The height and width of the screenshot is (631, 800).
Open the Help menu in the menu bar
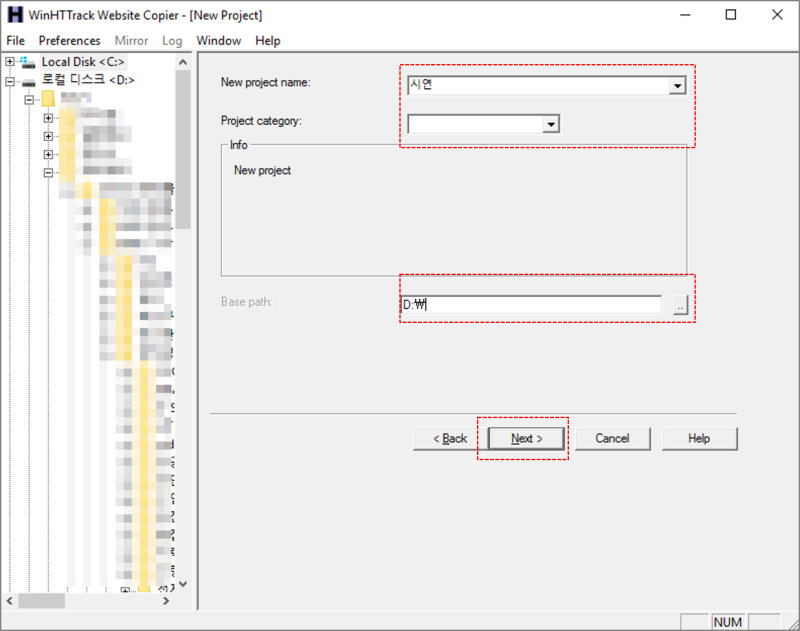point(268,41)
